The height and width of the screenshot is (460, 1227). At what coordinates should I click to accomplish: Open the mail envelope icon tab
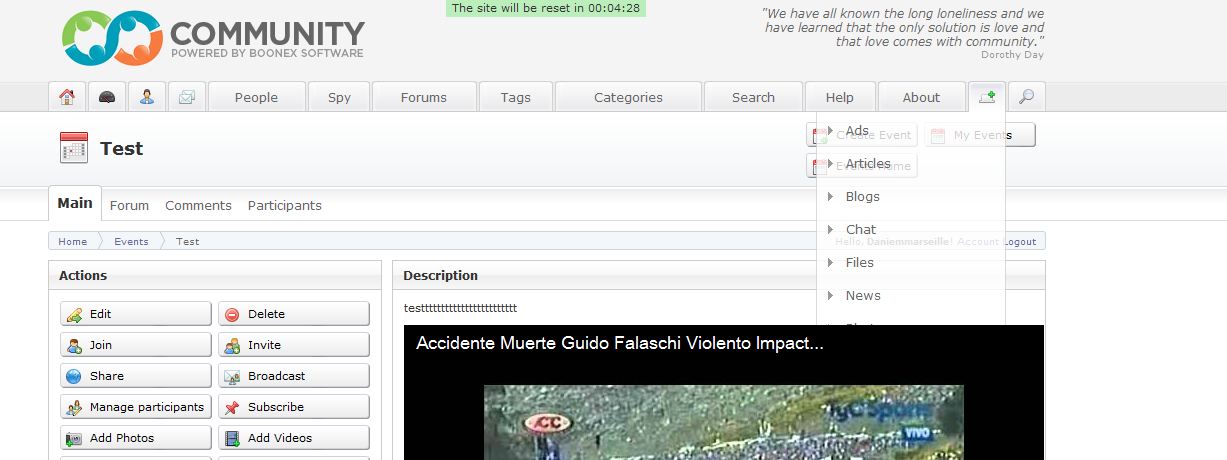[187, 97]
